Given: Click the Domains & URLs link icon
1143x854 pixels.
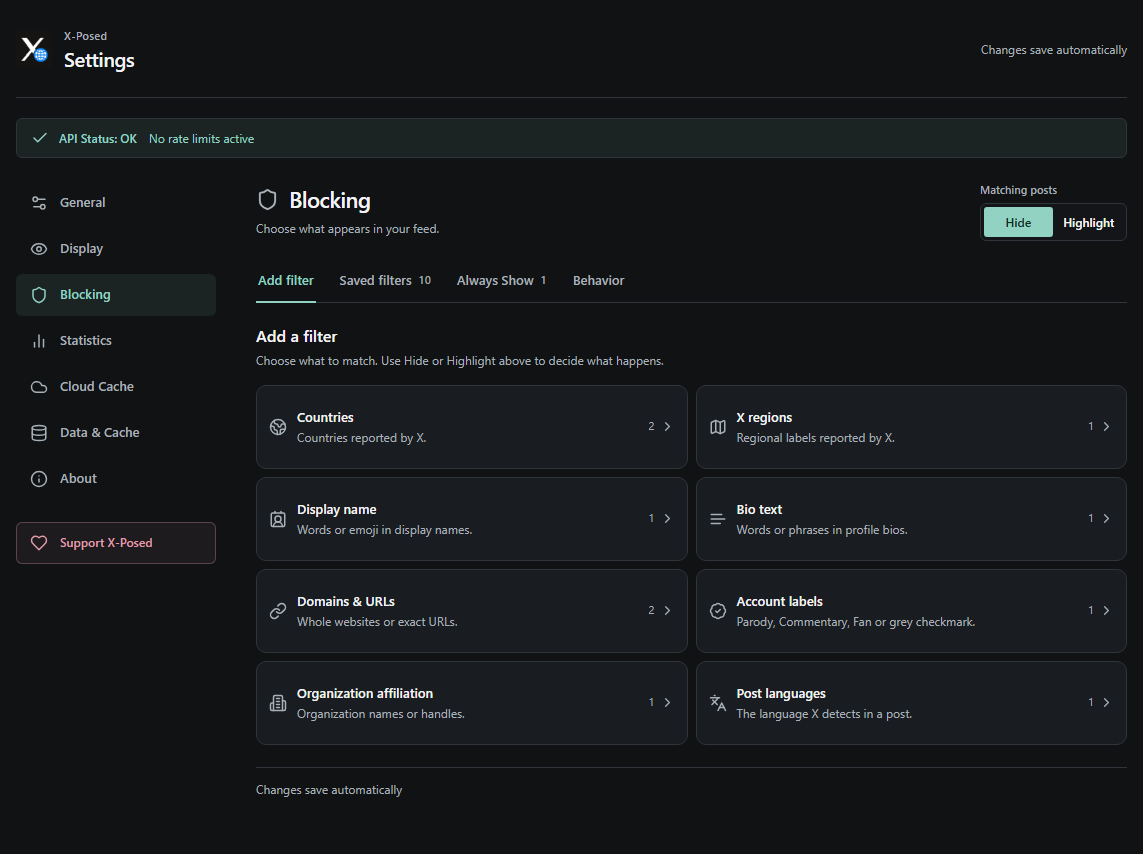Looking at the screenshot, I should coord(278,611).
